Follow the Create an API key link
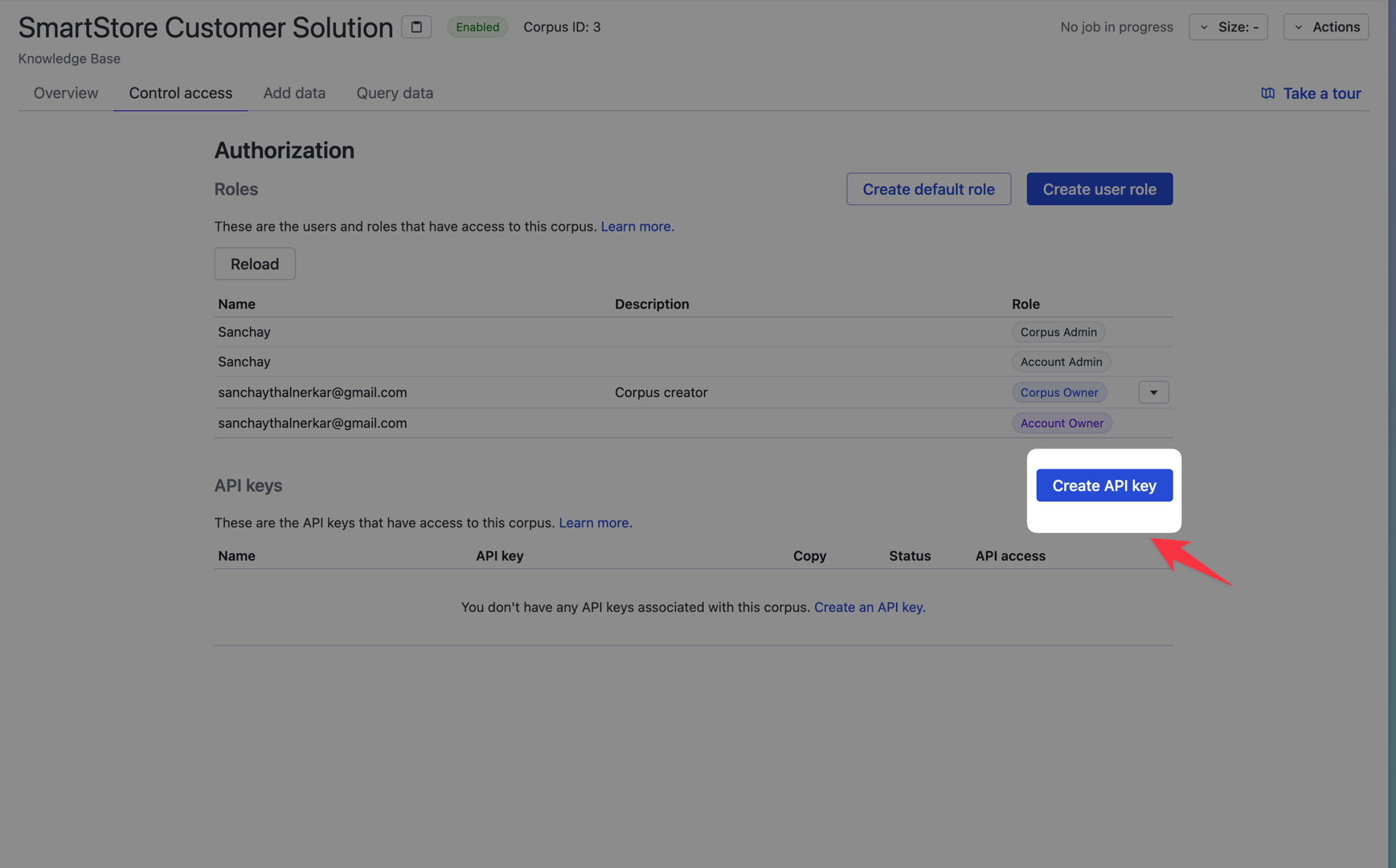 click(870, 608)
